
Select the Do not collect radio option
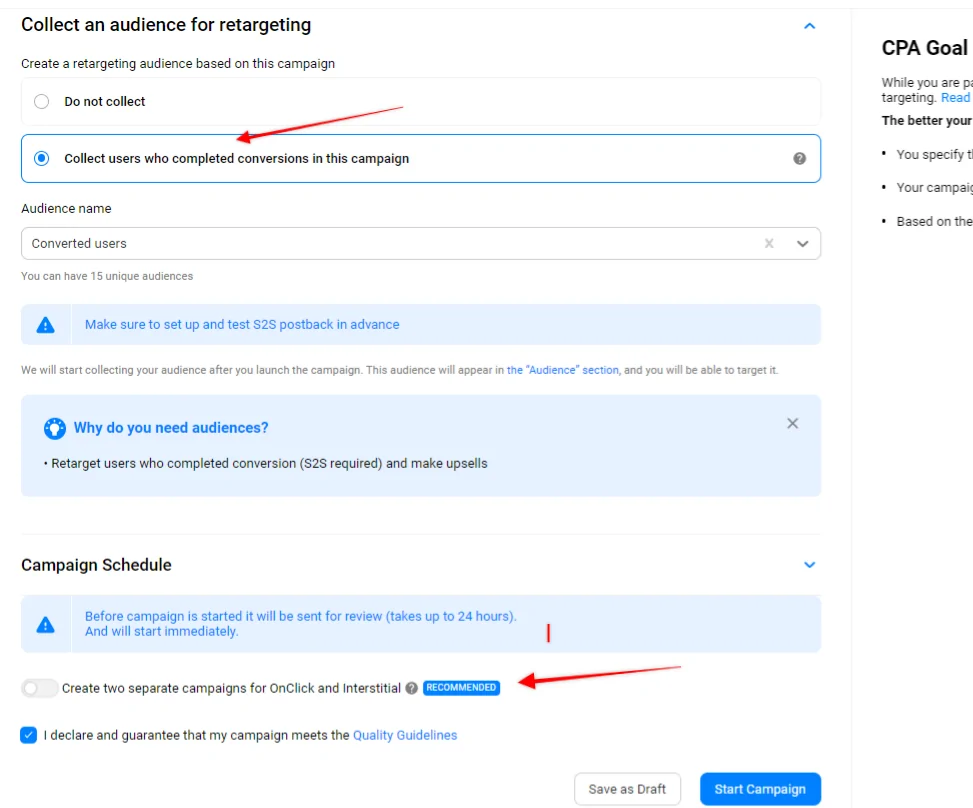coord(41,101)
